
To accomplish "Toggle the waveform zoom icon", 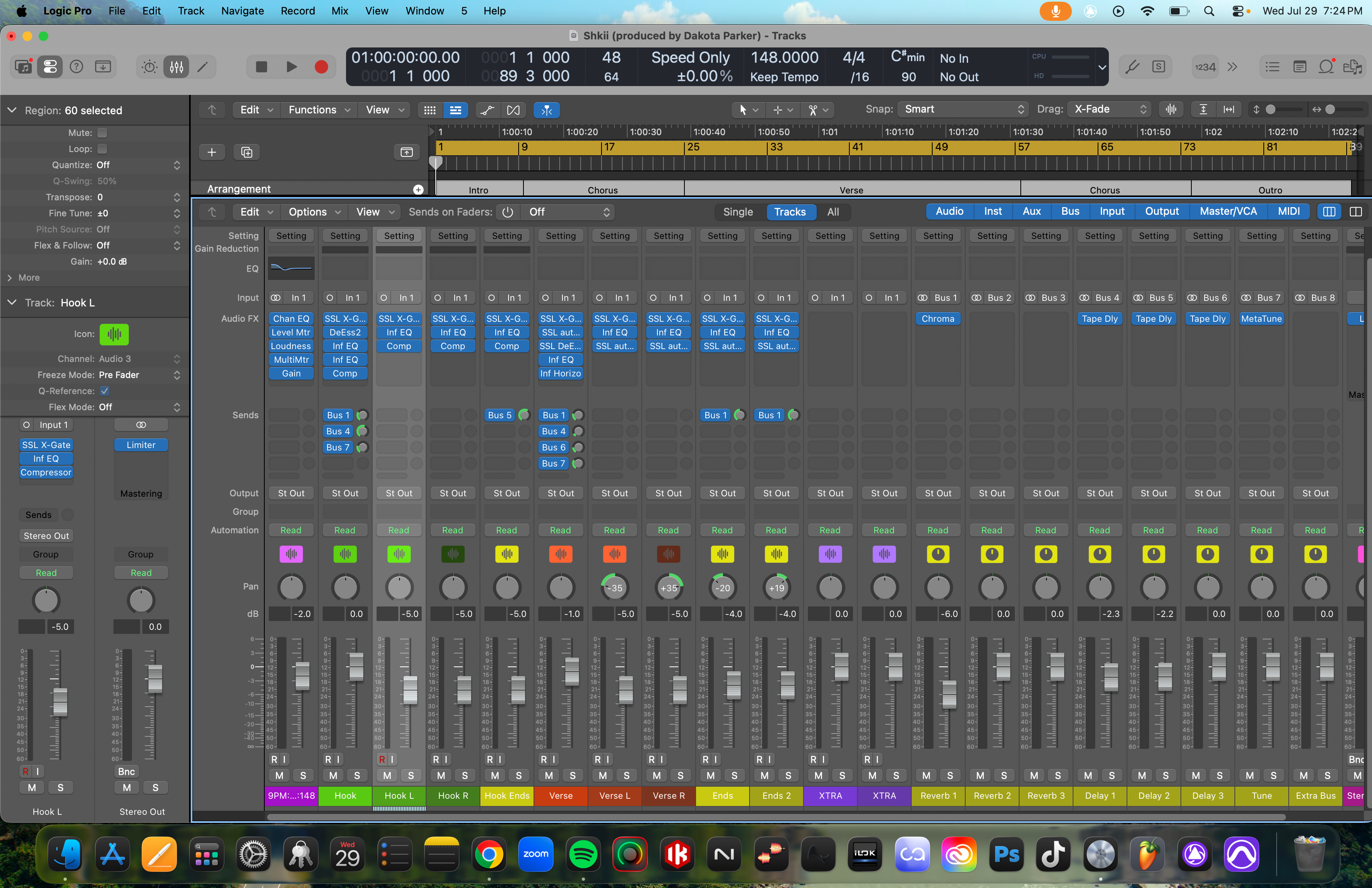I will click(x=1171, y=109).
